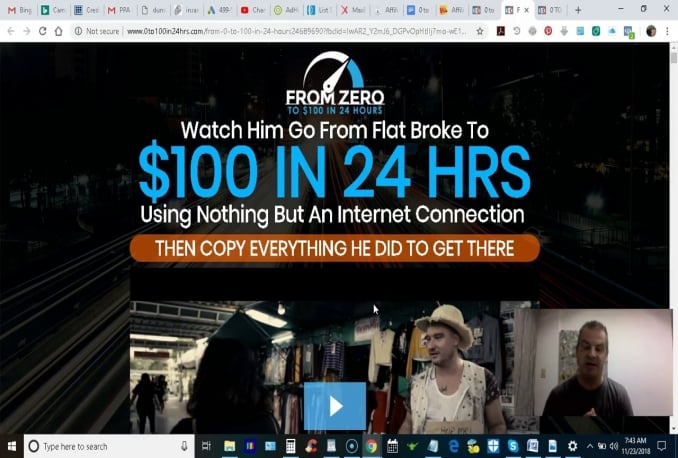Click the From Zero logo
This screenshot has width=678, height=458.
click(x=335, y=83)
